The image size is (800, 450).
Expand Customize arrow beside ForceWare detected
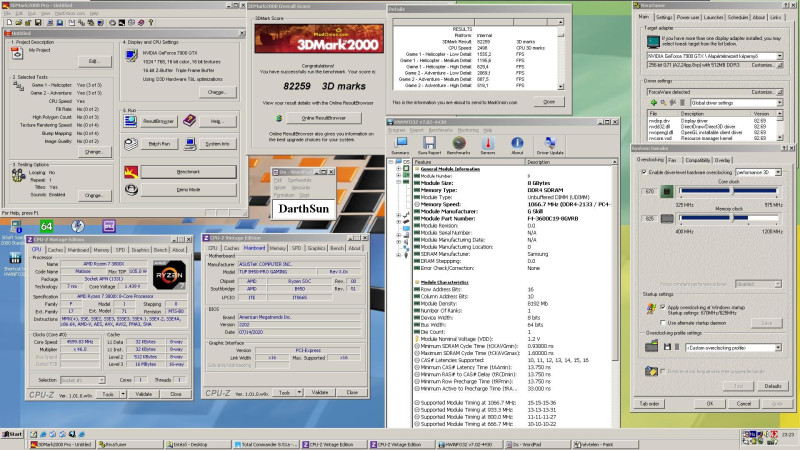780,92
